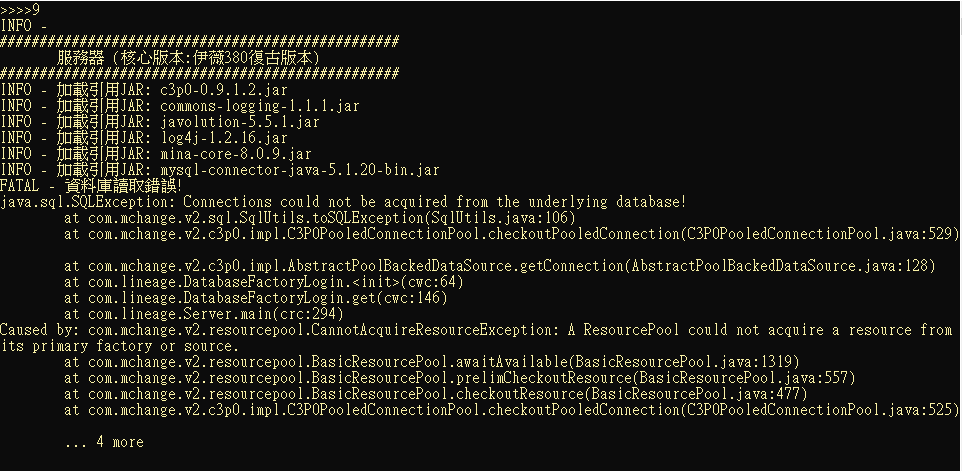Screen dimensions: 962x471
Task: Click the commons-logging-1.1.1.jar log line
Action: 180,106
